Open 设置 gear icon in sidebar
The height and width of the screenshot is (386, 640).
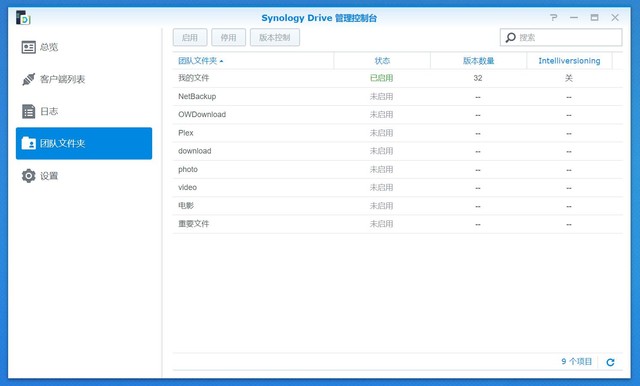pos(29,176)
